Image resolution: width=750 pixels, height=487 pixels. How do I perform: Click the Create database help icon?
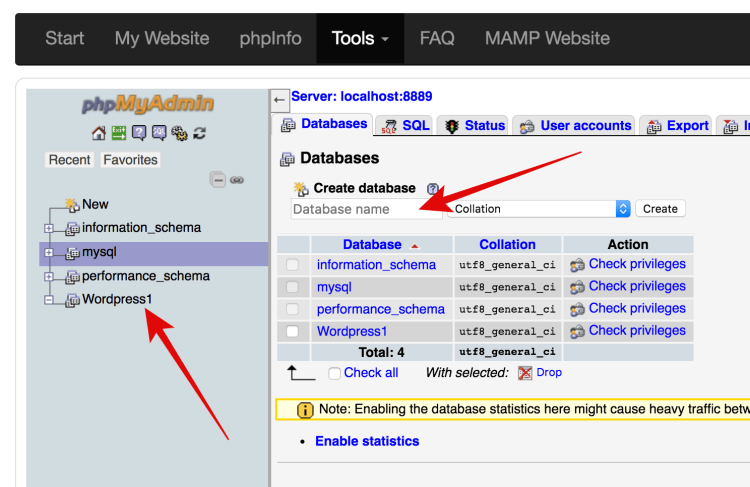[433, 188]
